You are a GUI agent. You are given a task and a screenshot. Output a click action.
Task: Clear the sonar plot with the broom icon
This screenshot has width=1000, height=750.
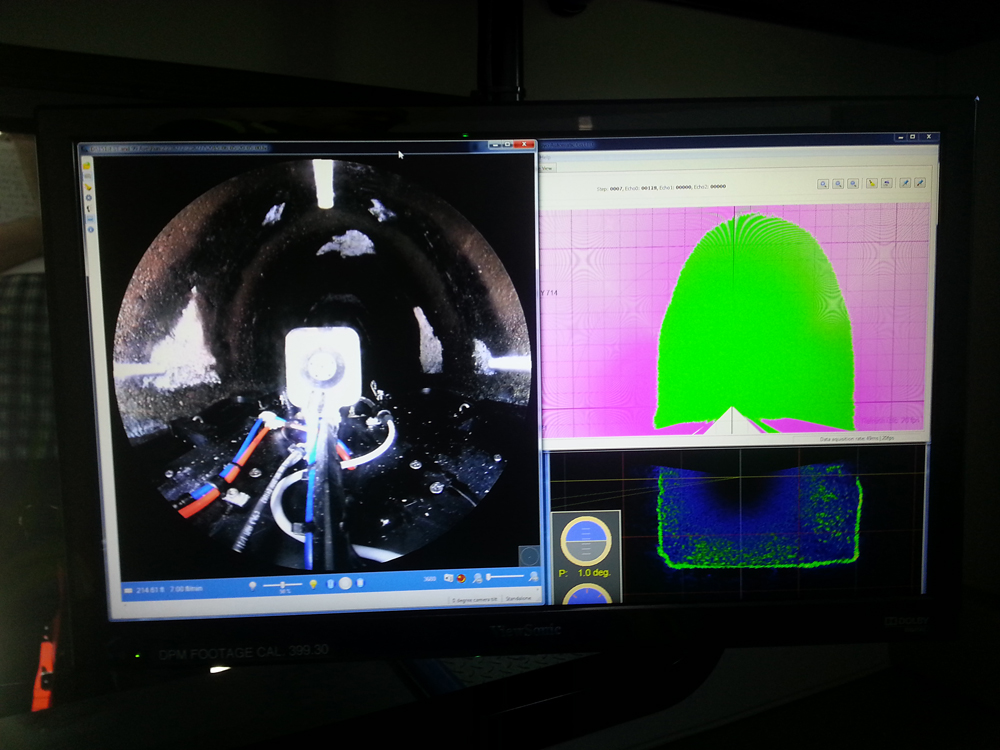click(872, 184)
